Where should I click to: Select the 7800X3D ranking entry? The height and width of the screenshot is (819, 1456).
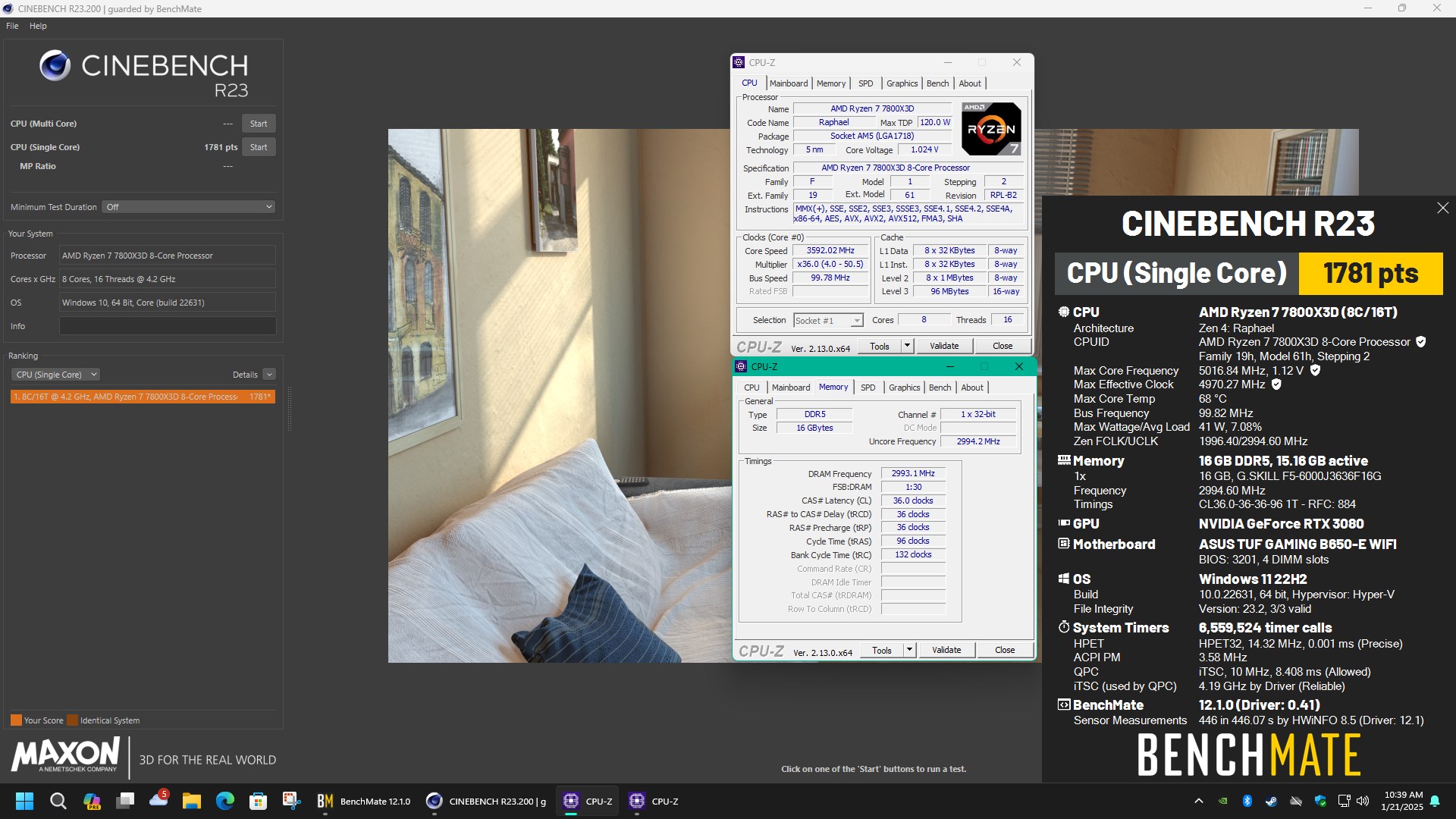point(143,397)
